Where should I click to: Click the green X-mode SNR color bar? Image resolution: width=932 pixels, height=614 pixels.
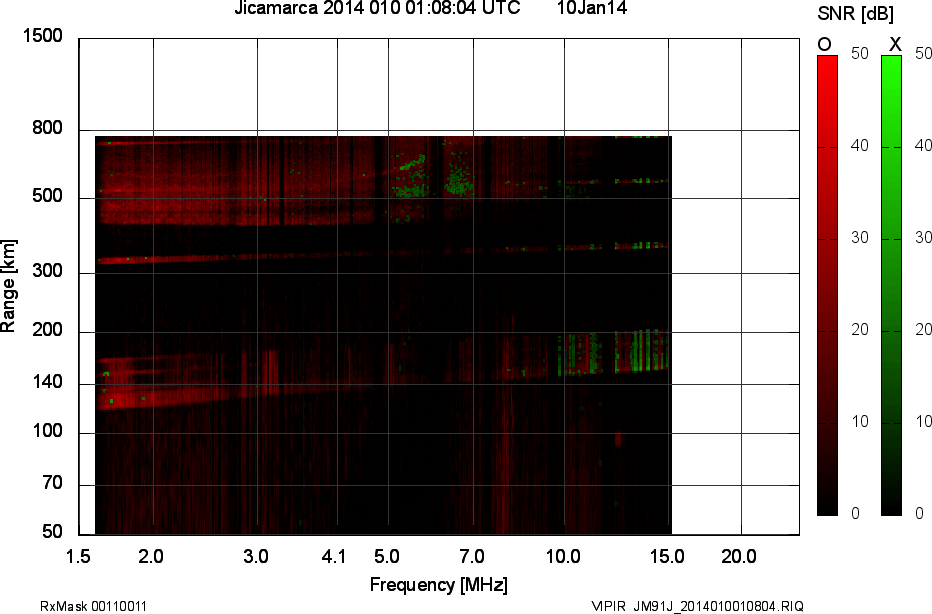point(891,285)
